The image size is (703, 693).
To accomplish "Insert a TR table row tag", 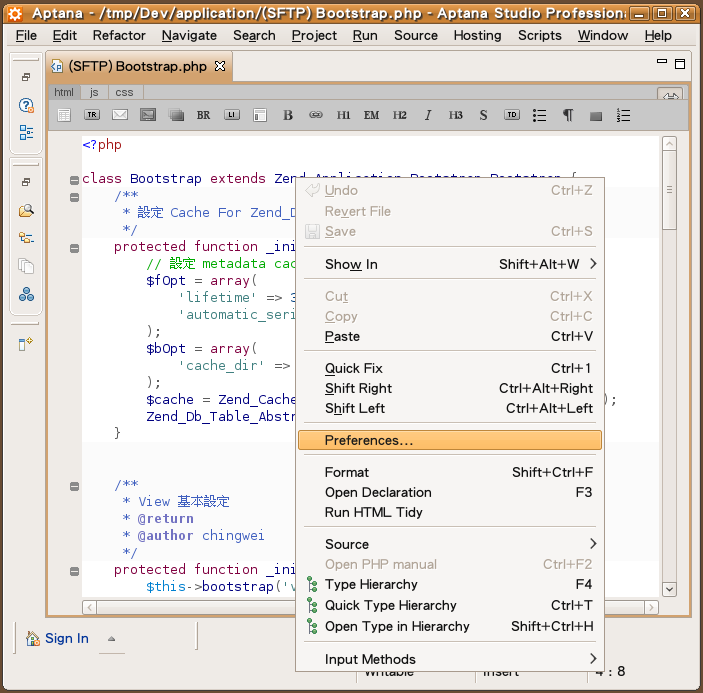I will tap(92, 115).
